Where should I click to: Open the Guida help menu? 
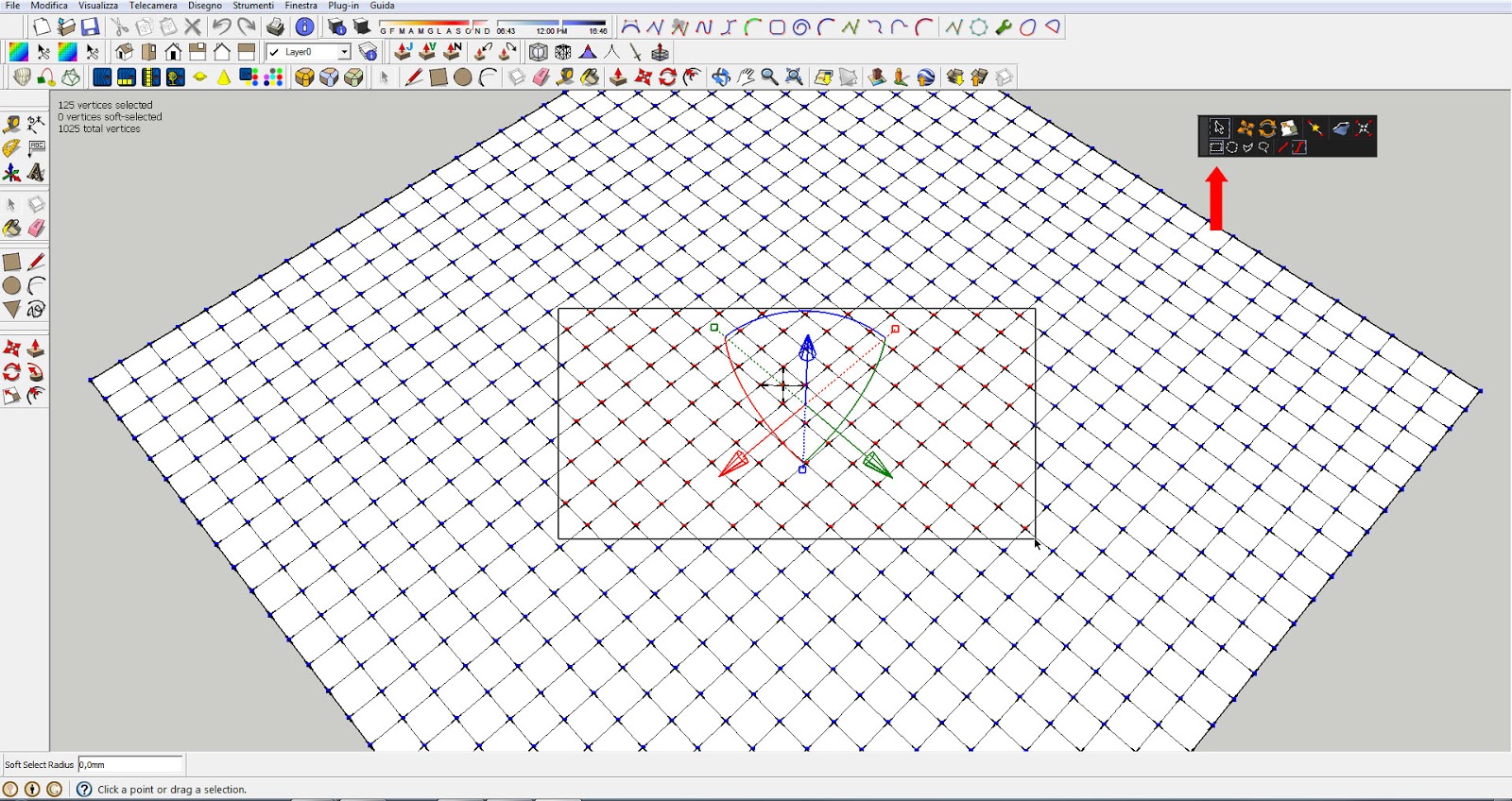click(382, 6)
